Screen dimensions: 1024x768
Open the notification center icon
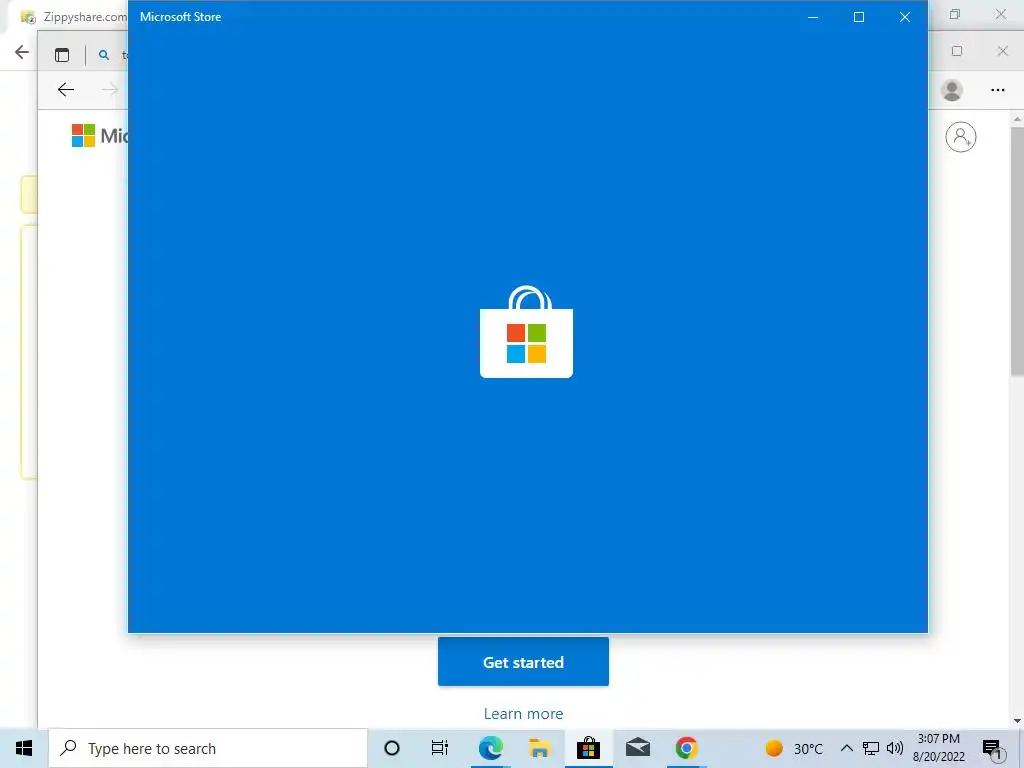pos(992,748)
